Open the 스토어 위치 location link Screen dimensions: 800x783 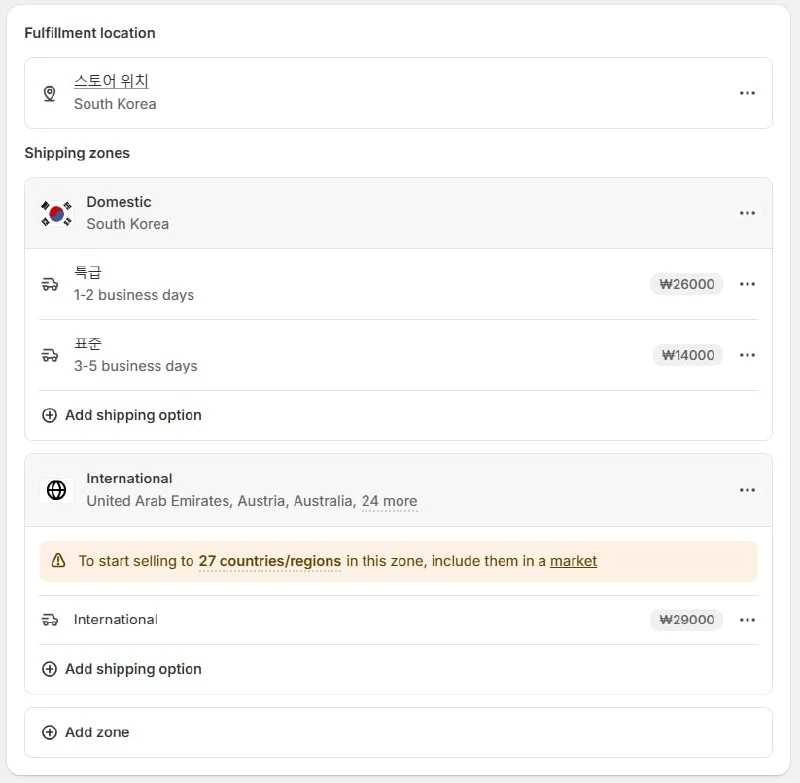pyautogui.click(x=111, y=81)
